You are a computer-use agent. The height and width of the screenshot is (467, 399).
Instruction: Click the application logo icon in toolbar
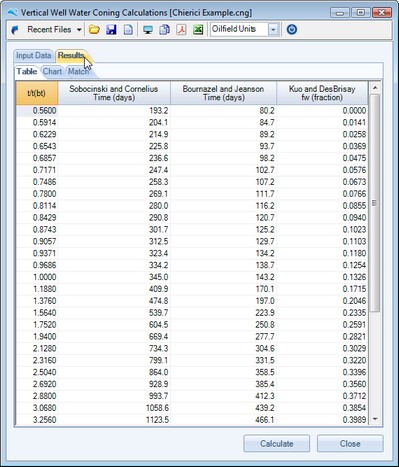[x=15, y=30]
